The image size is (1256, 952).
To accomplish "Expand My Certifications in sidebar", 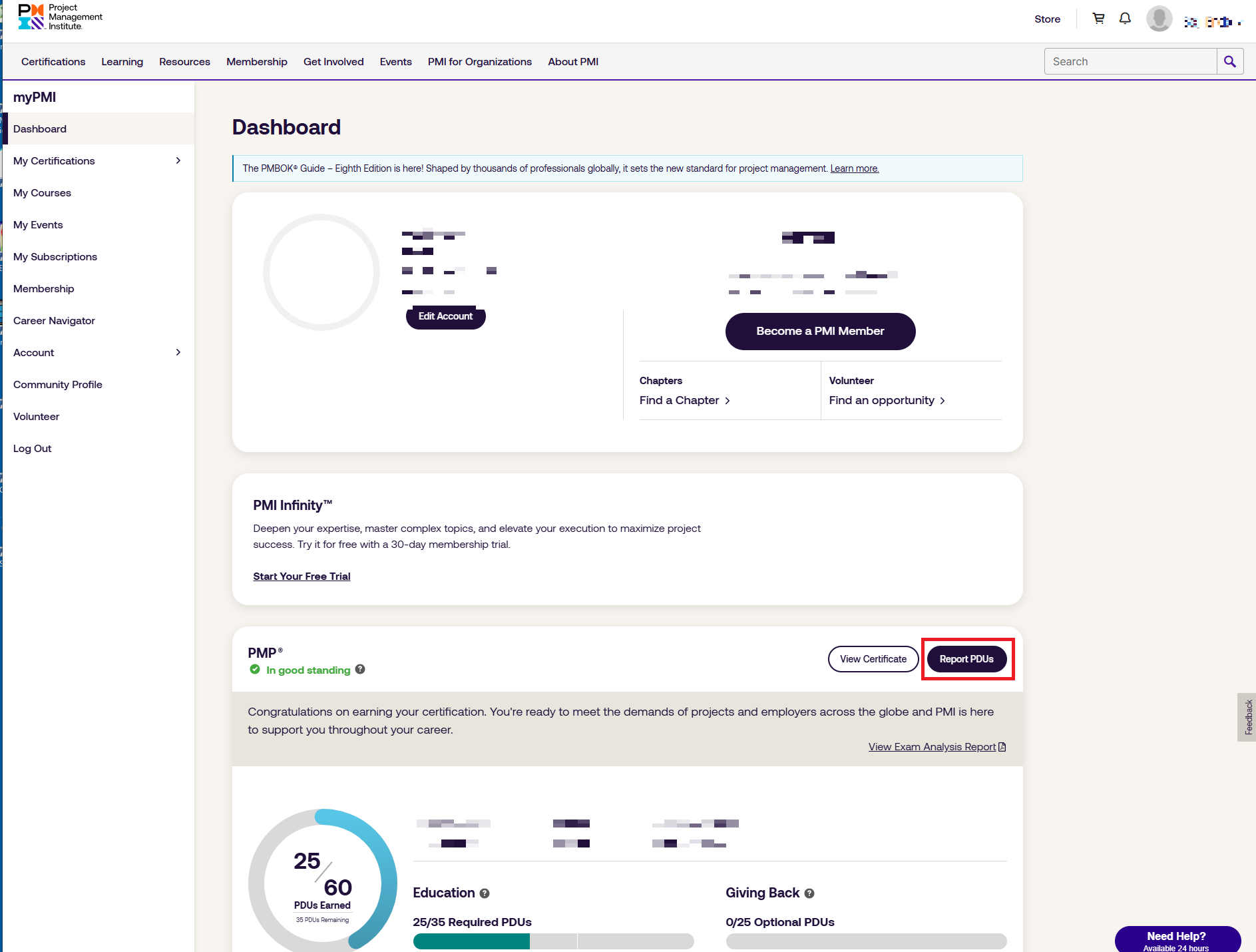I will 178,160.
